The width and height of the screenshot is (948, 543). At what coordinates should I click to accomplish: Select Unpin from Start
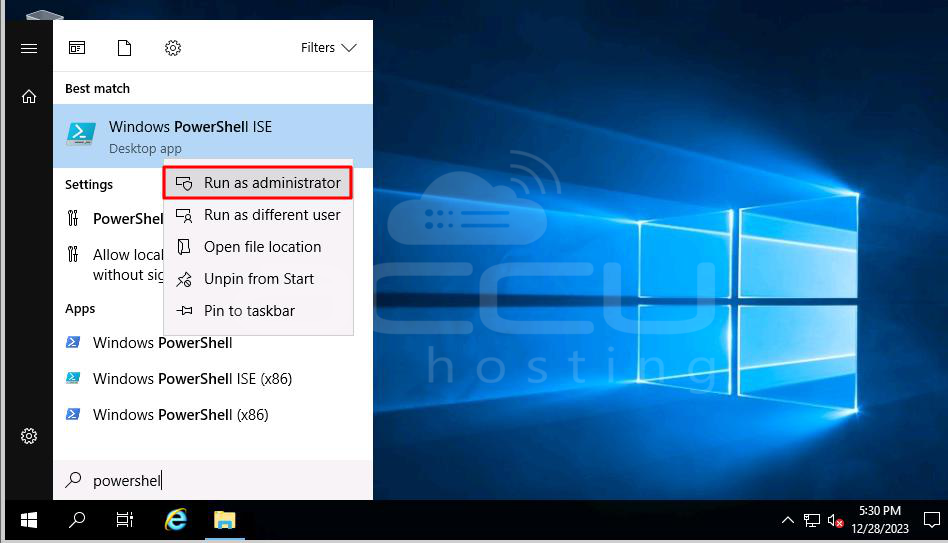click(258, 279)
